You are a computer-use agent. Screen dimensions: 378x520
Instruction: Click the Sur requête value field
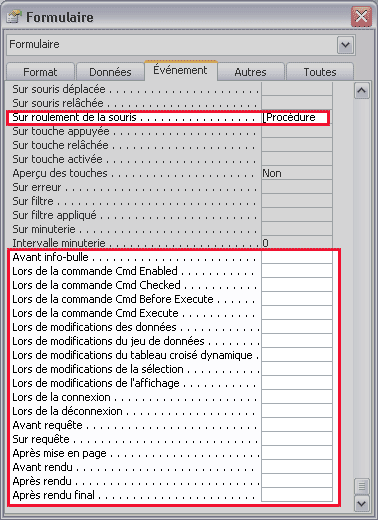pos(297,439)
